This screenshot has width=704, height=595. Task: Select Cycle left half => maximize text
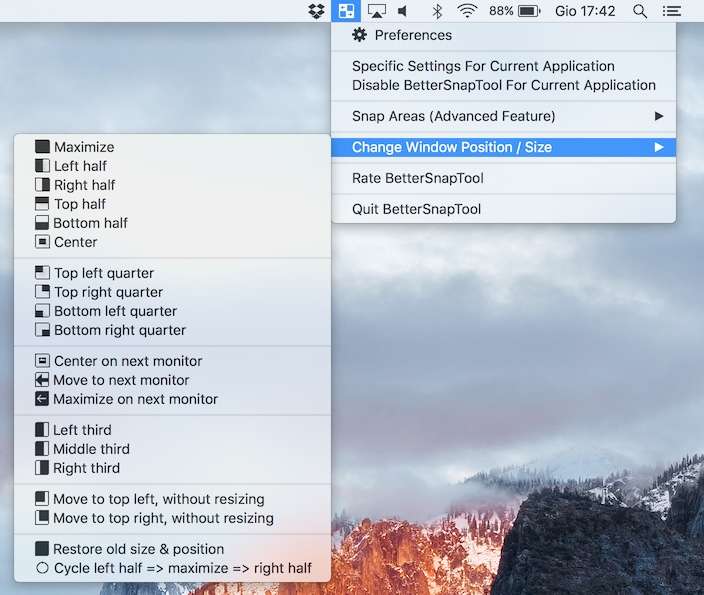pos(183,568)
